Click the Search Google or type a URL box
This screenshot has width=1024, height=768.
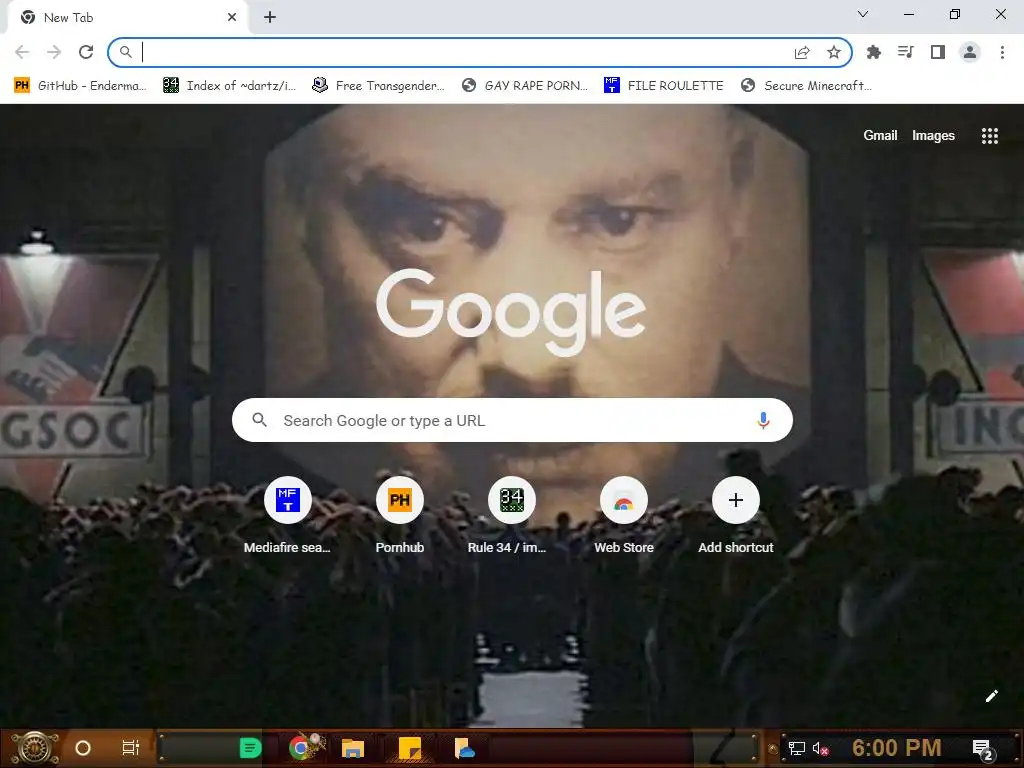click(512, 420)
